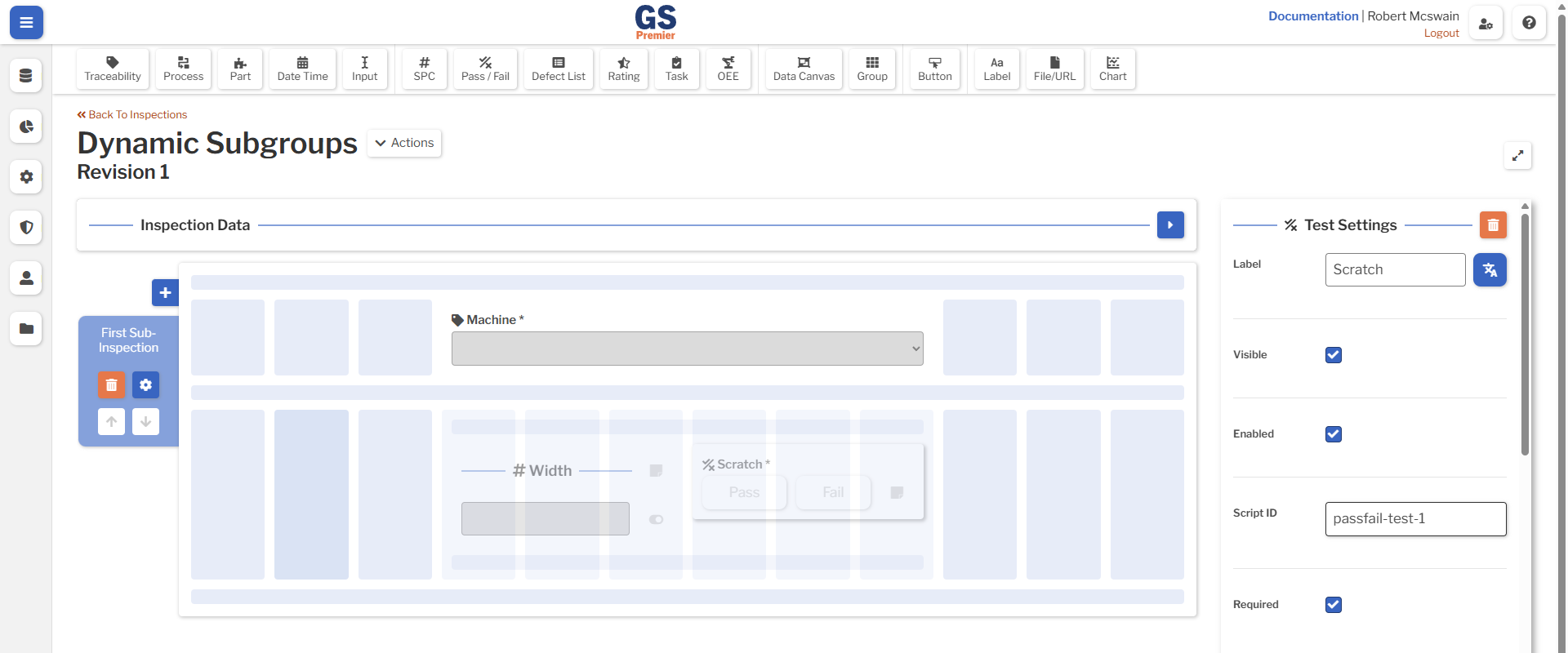
Task: Click the note icon beside Width header
Action: pos(656,471)
